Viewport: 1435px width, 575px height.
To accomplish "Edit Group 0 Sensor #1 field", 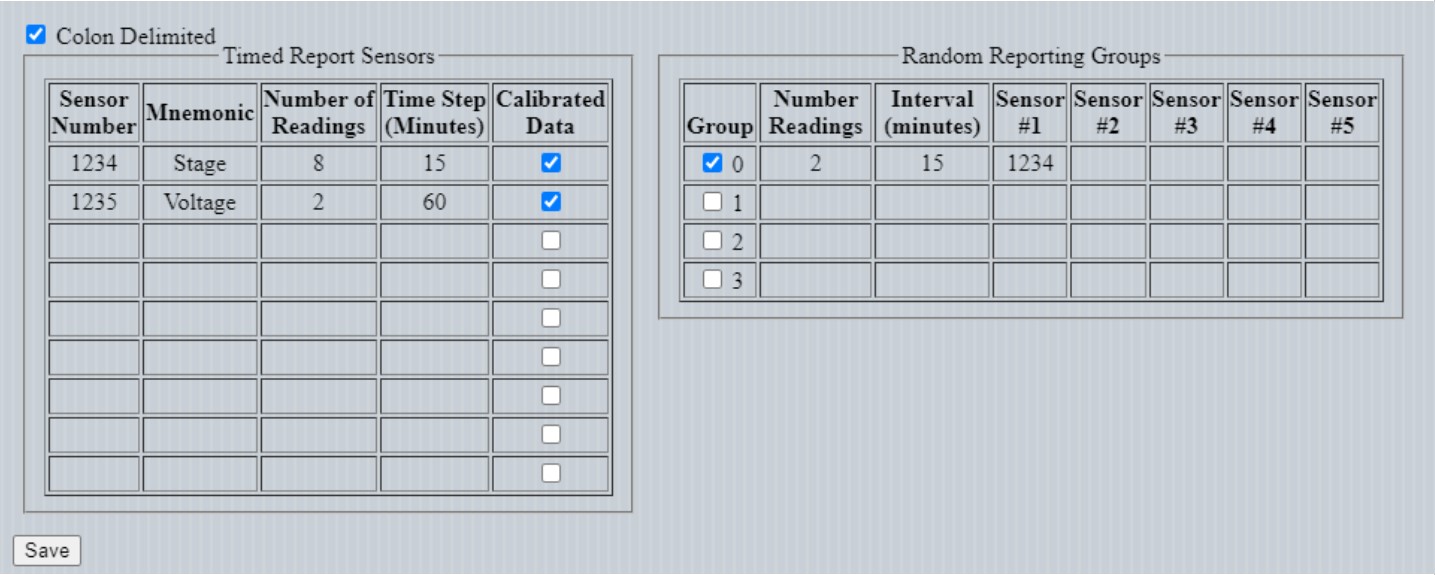I will click(x=1029, y=163).
